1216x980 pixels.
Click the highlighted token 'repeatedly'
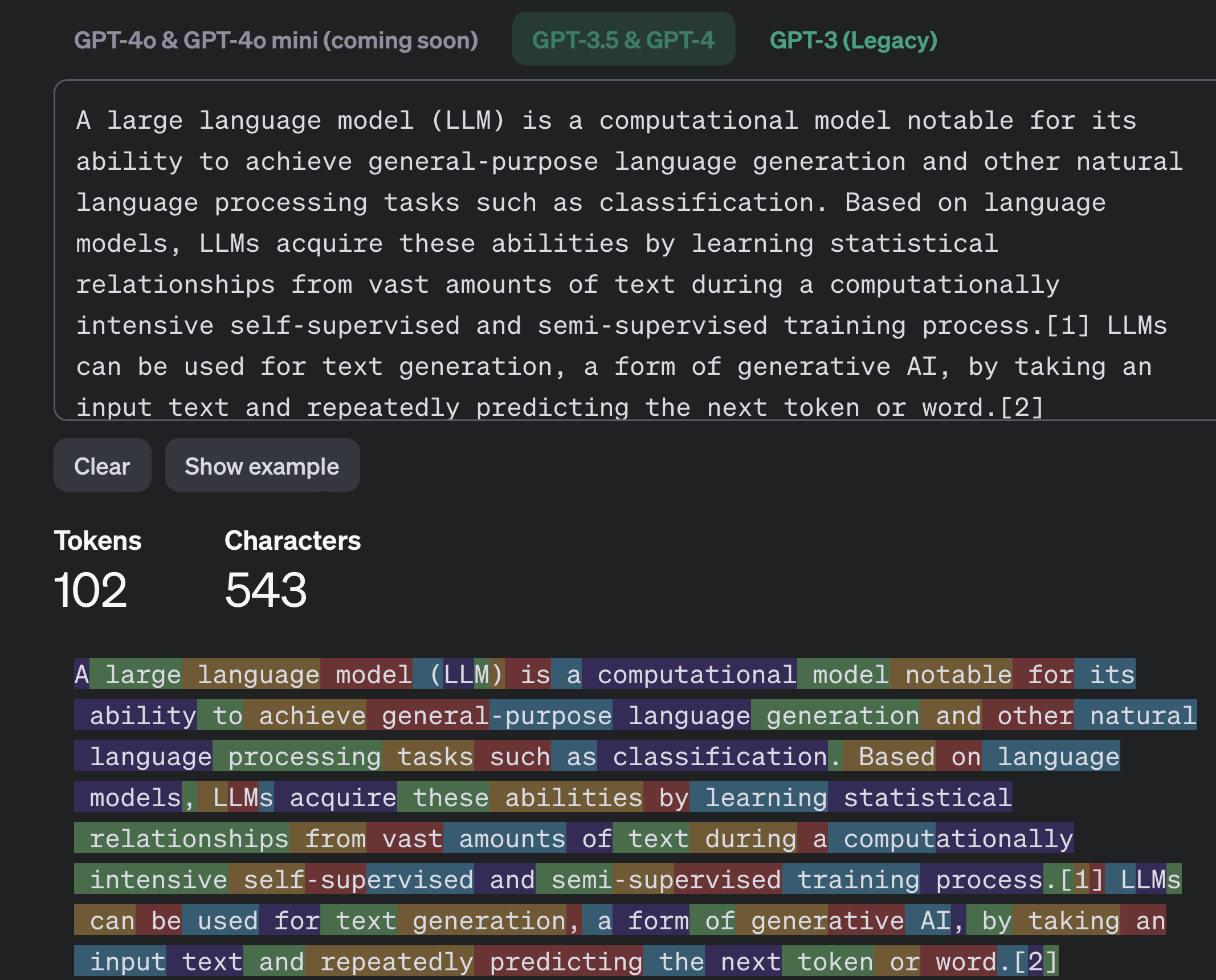390,962
